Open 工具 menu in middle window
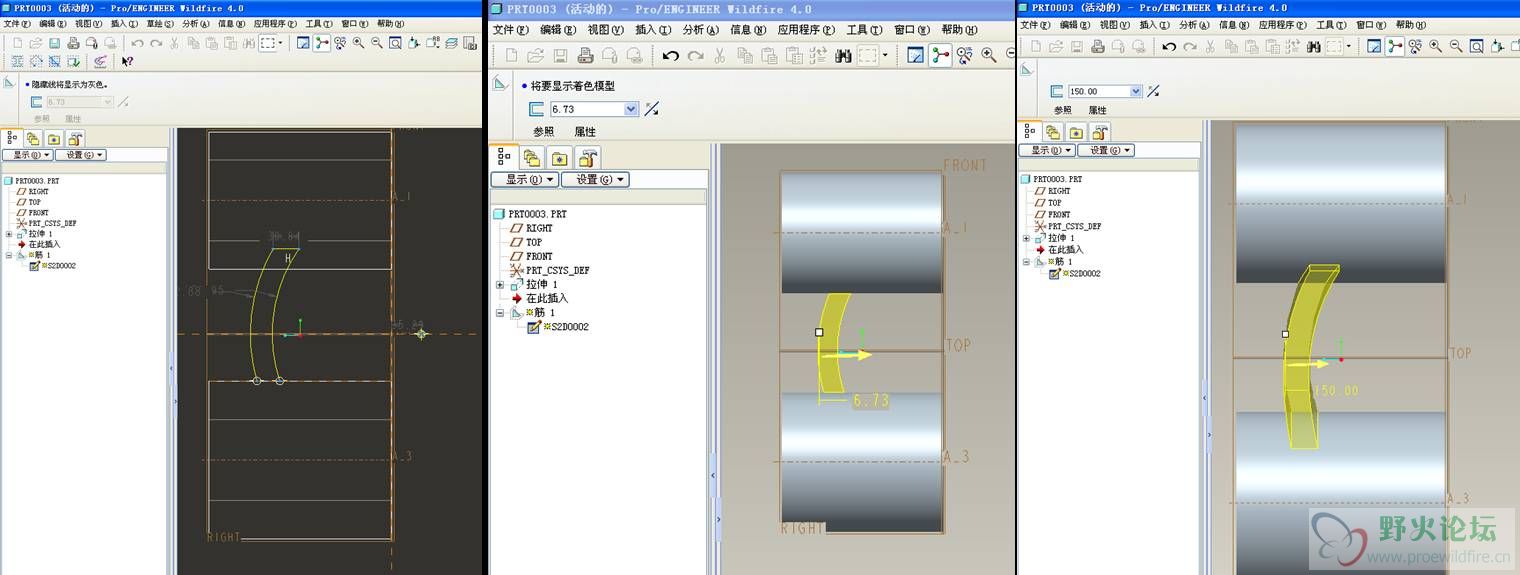Image resolution: width=1520 pixels, height=575 pixels. click(x=863, y=30)
